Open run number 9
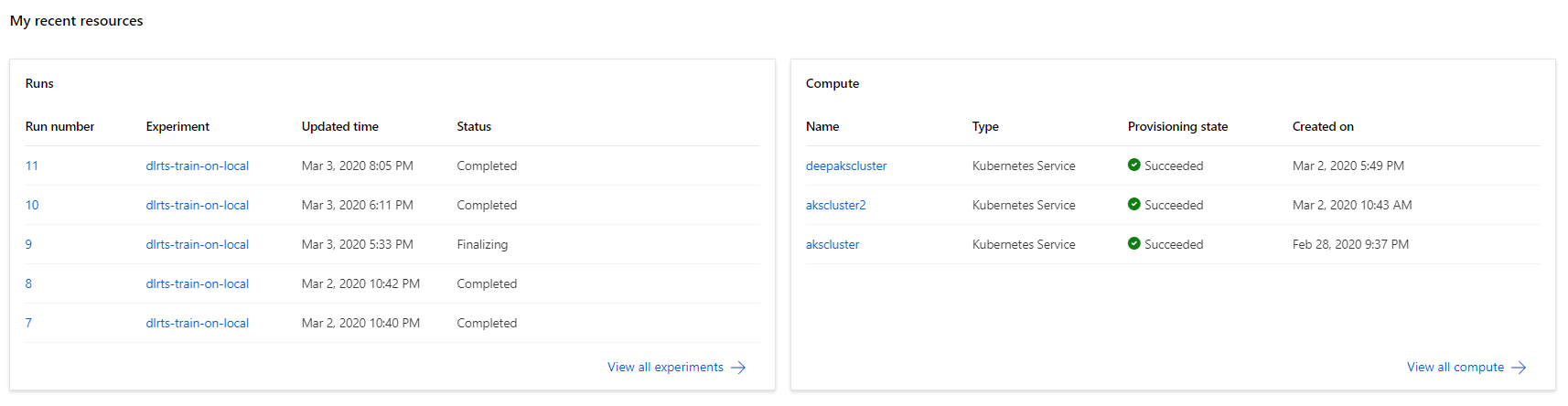Screen dimensions: 1568x406 (x=28, y=244)
